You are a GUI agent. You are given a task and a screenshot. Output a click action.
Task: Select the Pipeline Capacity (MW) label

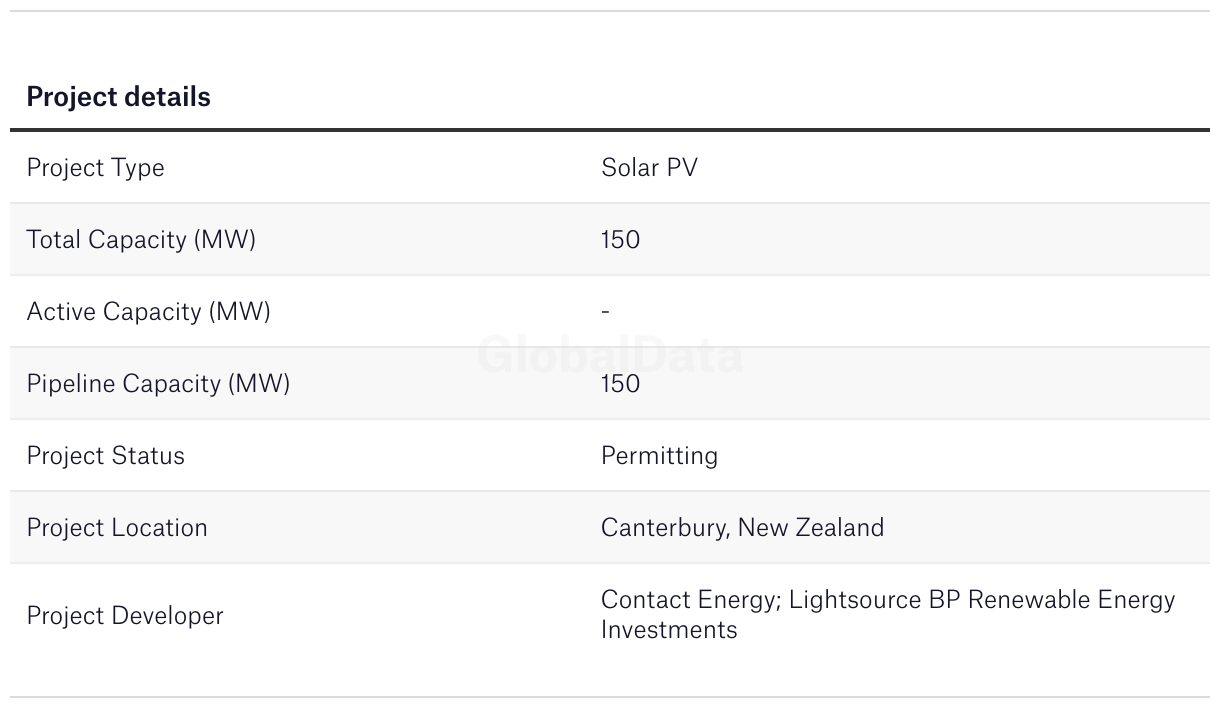[x=158, y=384]
